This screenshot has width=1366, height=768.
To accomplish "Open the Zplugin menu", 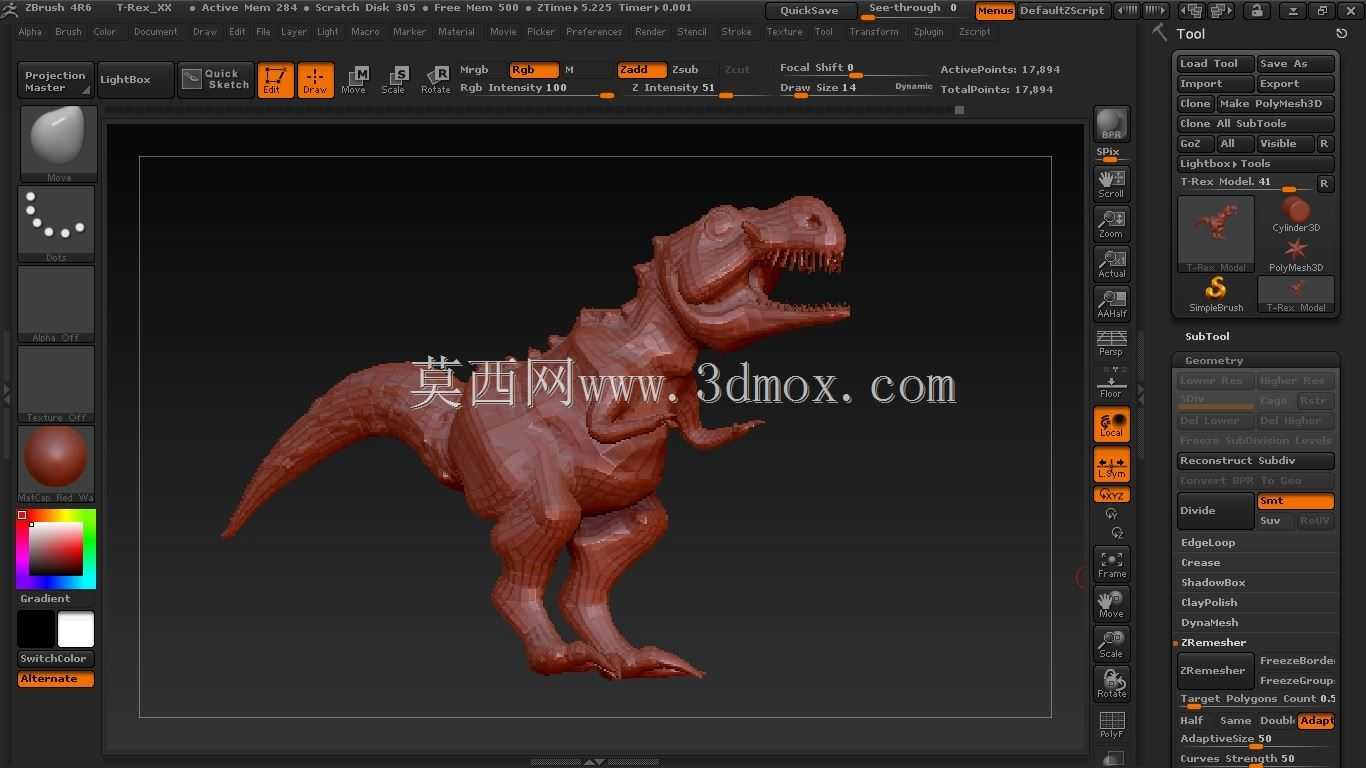I will [x=928, y=32].
